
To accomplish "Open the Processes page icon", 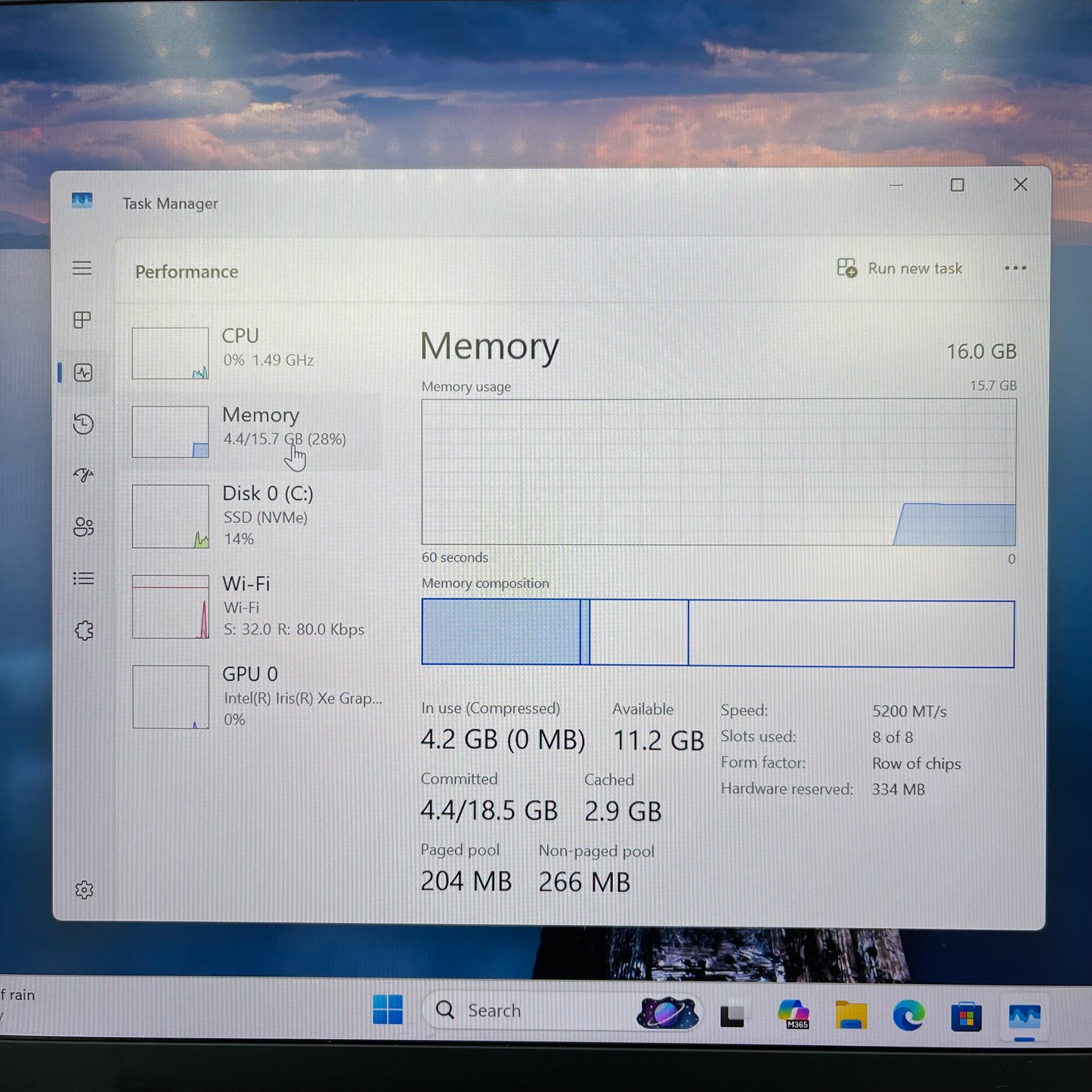I will (x=82, y=320).
